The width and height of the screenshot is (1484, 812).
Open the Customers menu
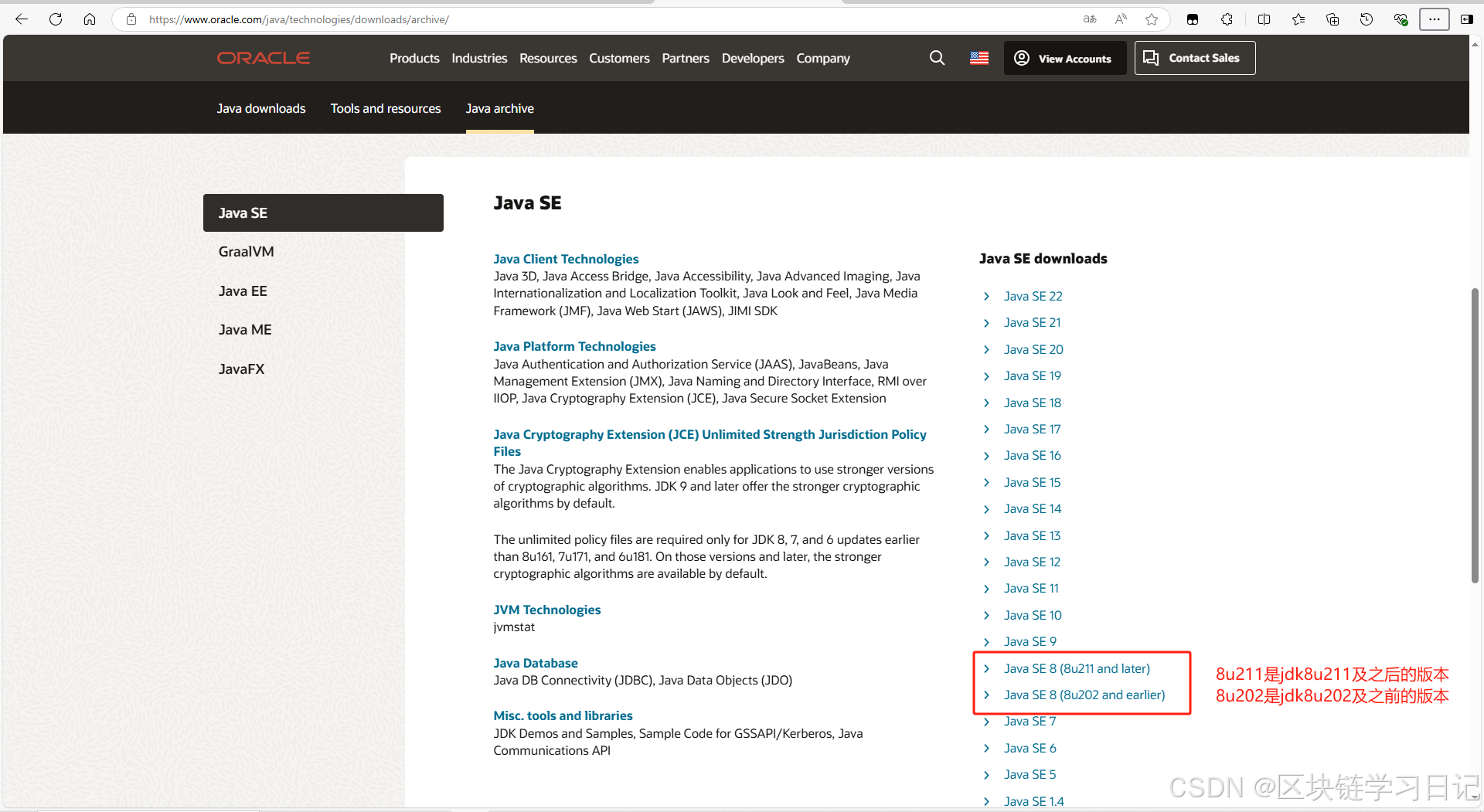click(619, 58)
